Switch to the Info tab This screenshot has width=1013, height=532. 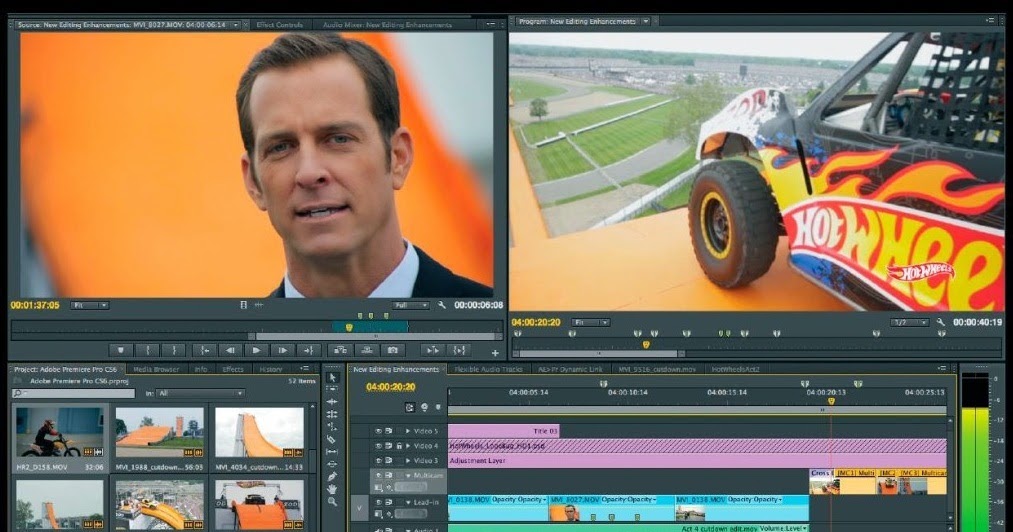click(201, 369)
